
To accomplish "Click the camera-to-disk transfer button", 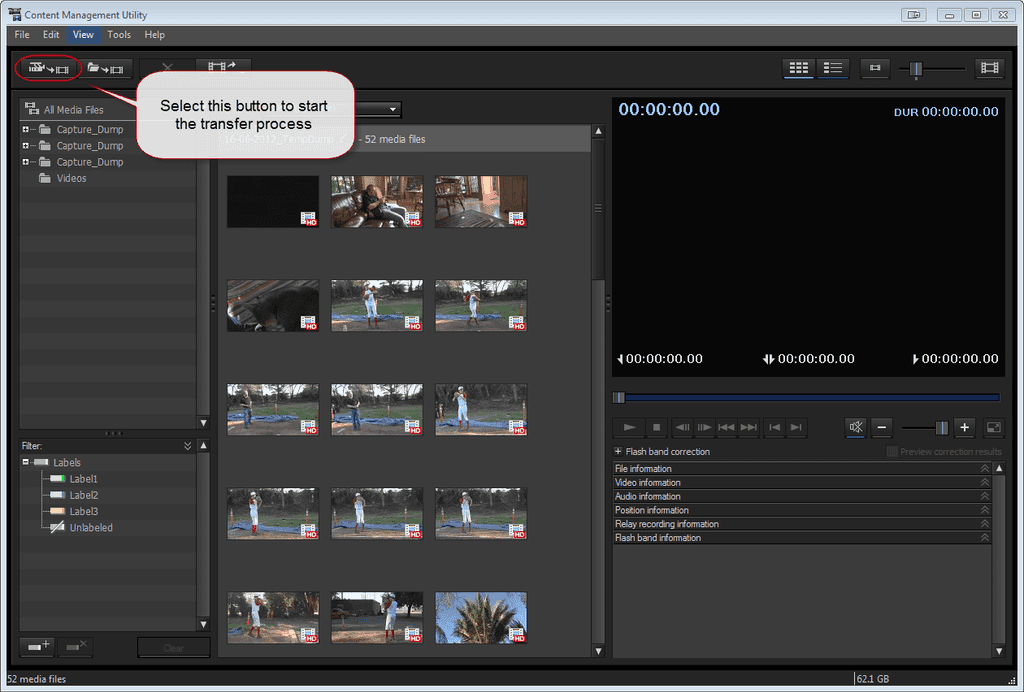I will click(48, 69).
